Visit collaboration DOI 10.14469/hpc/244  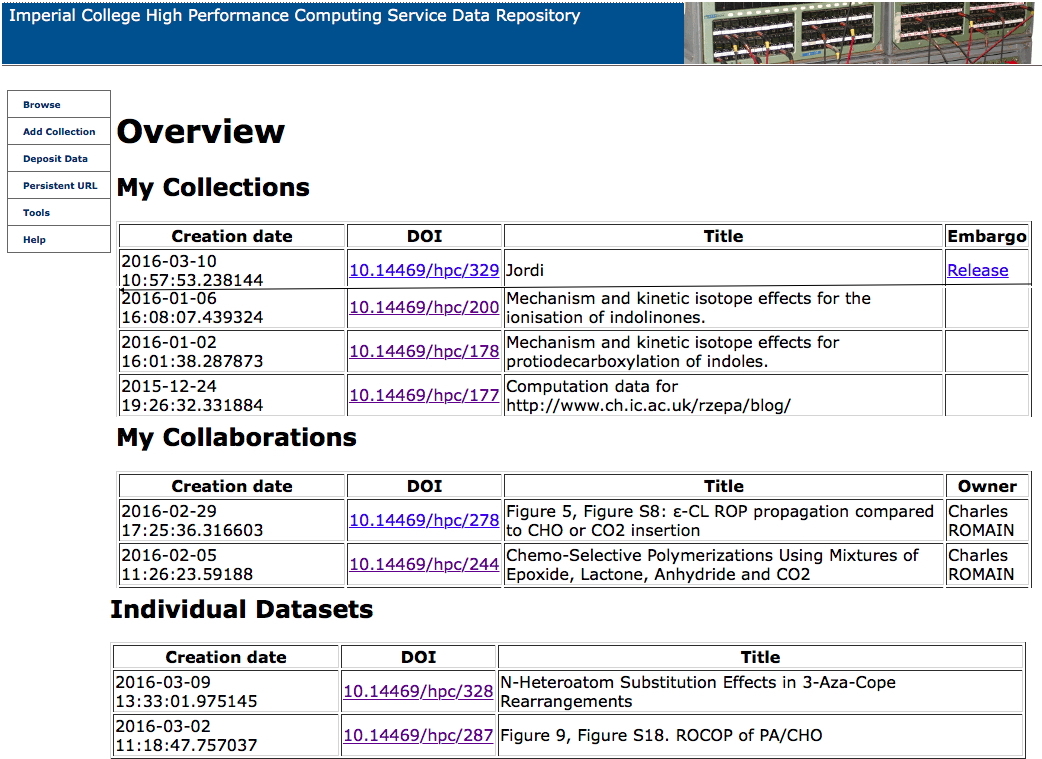point(424,565)
